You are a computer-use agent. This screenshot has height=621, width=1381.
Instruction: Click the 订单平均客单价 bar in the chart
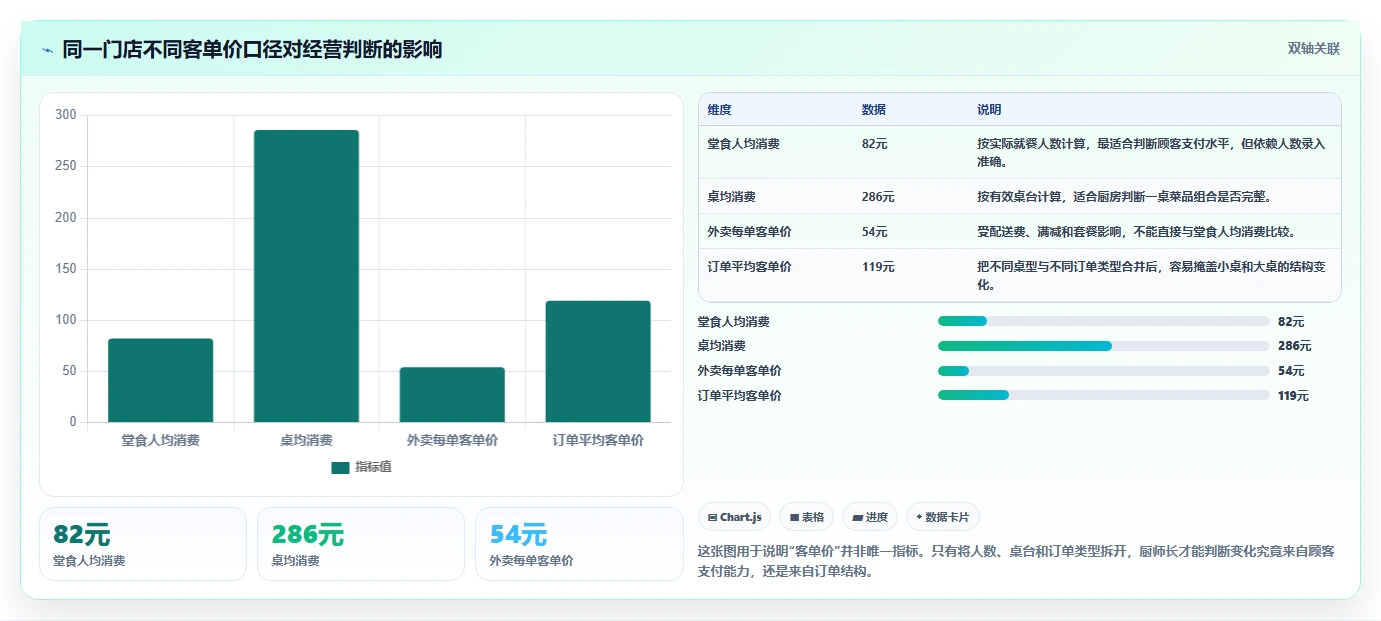click(598, 361)
